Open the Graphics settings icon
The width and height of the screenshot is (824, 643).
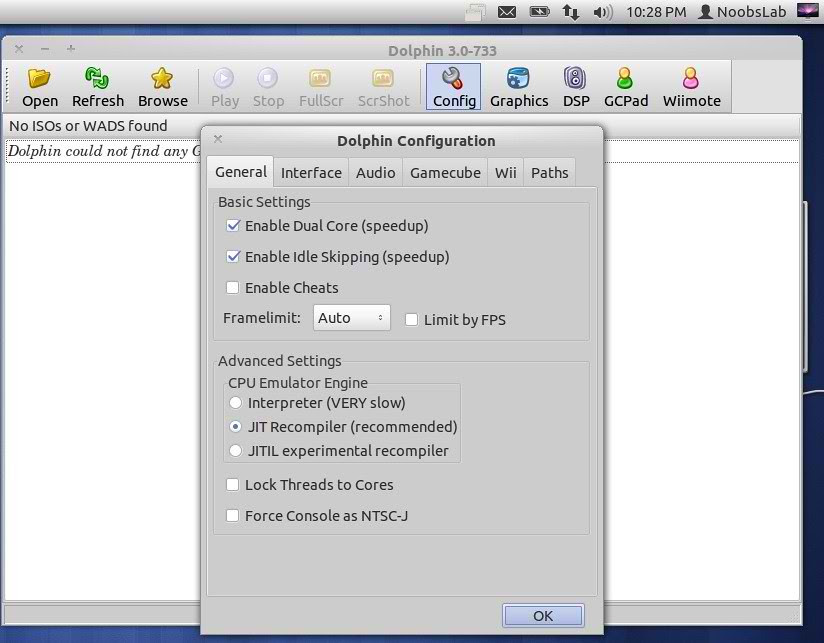tap(519, 87)
